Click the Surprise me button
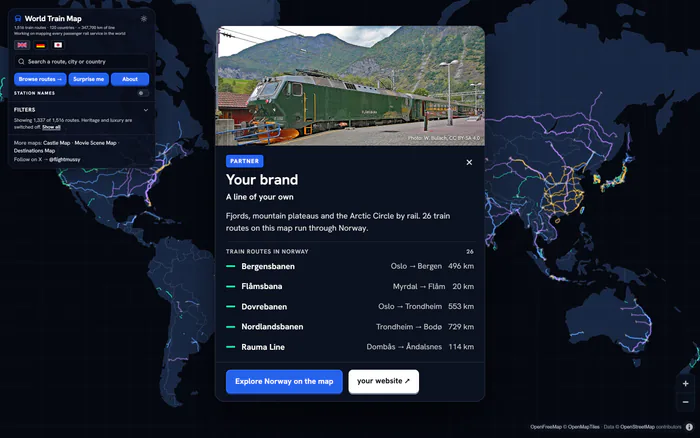 point(88,79)
